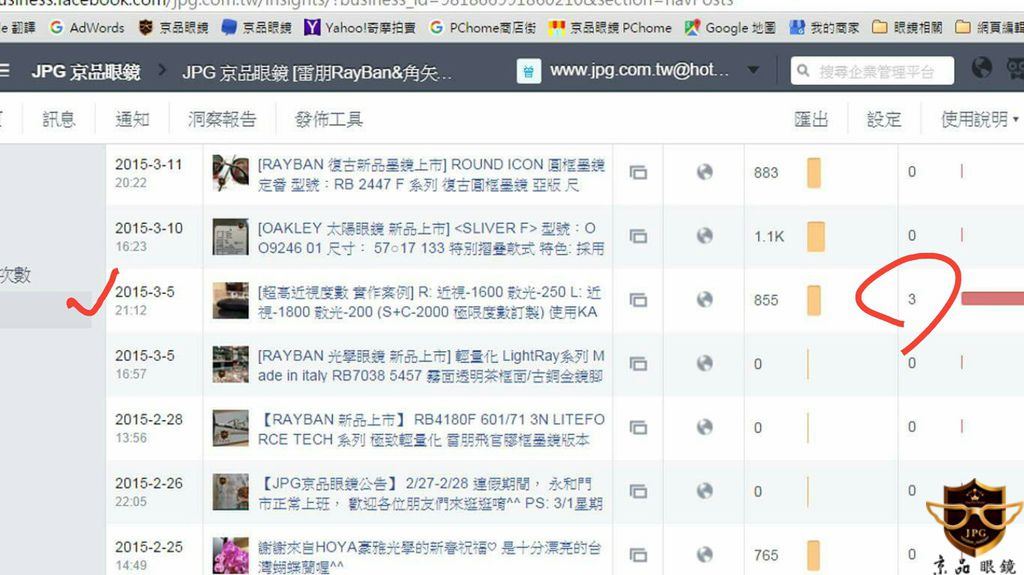
Task: Click the 883 reach value
Action: (766, 173)
